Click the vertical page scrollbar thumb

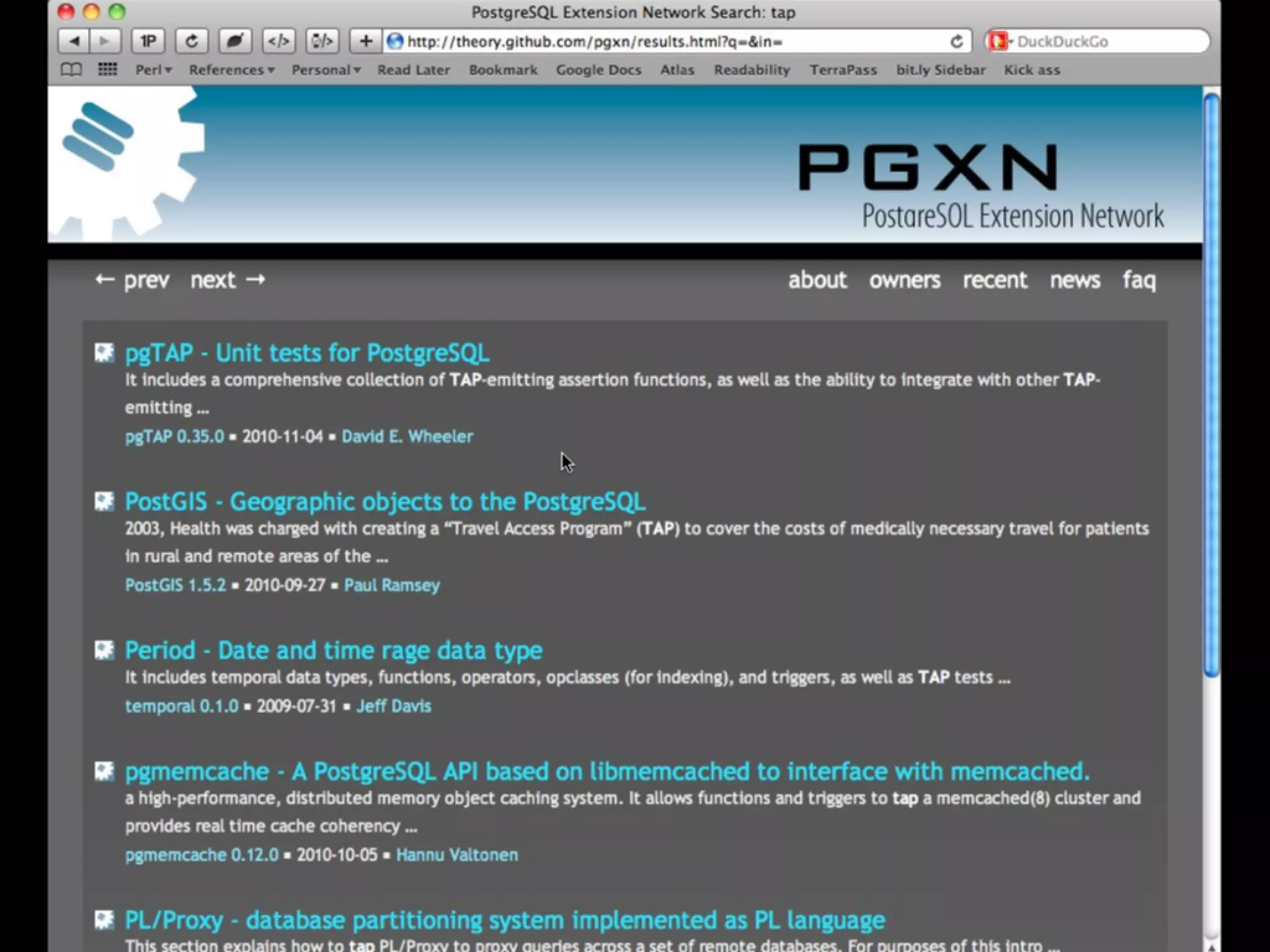1211,384
